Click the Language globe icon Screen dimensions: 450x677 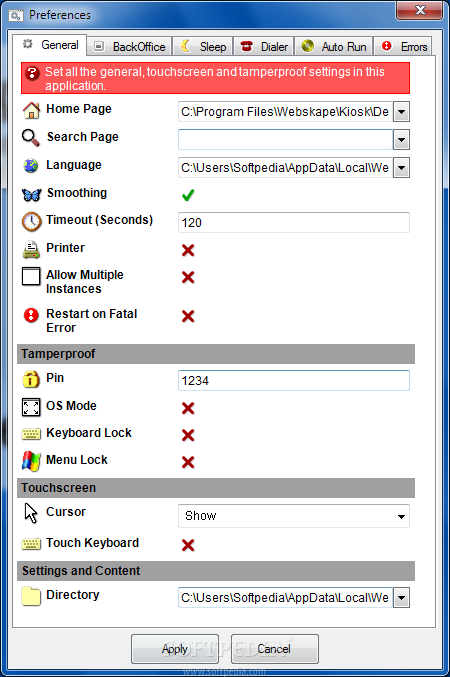click(31, 166)
